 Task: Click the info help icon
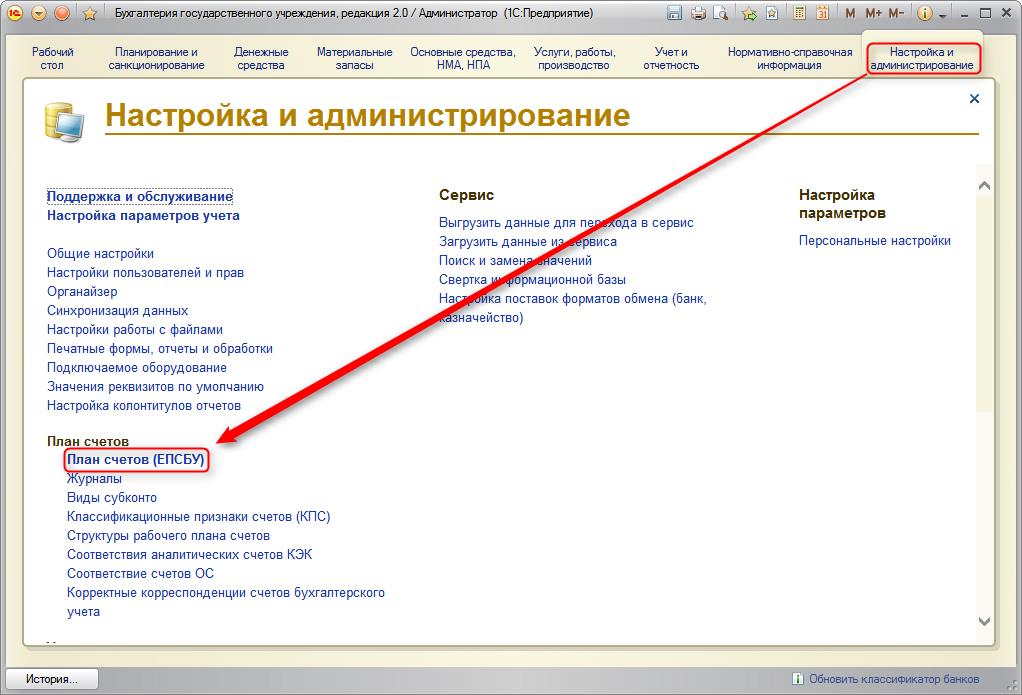[924, 13]
